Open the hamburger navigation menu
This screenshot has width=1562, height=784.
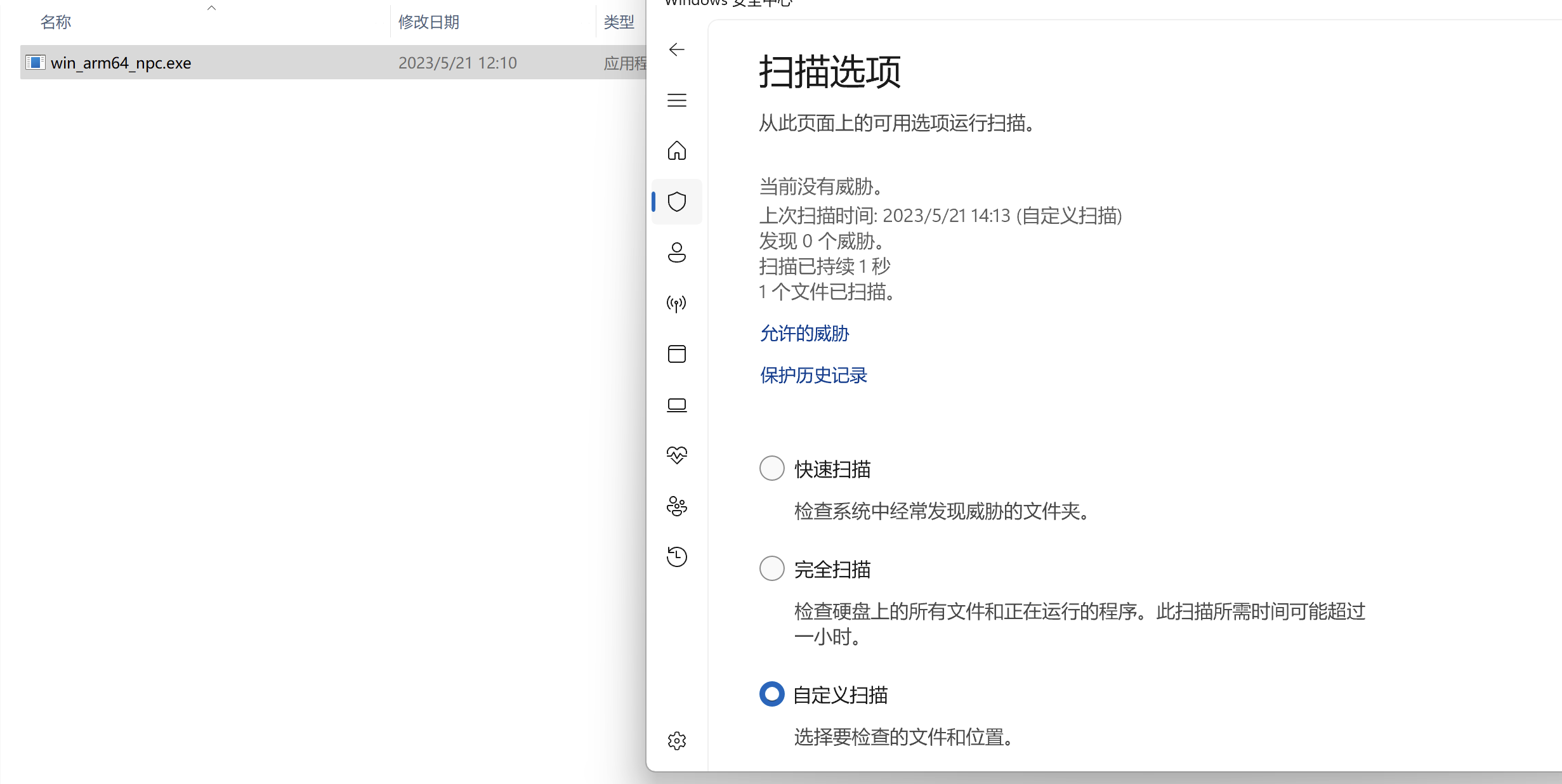click(x=676, y=100)
